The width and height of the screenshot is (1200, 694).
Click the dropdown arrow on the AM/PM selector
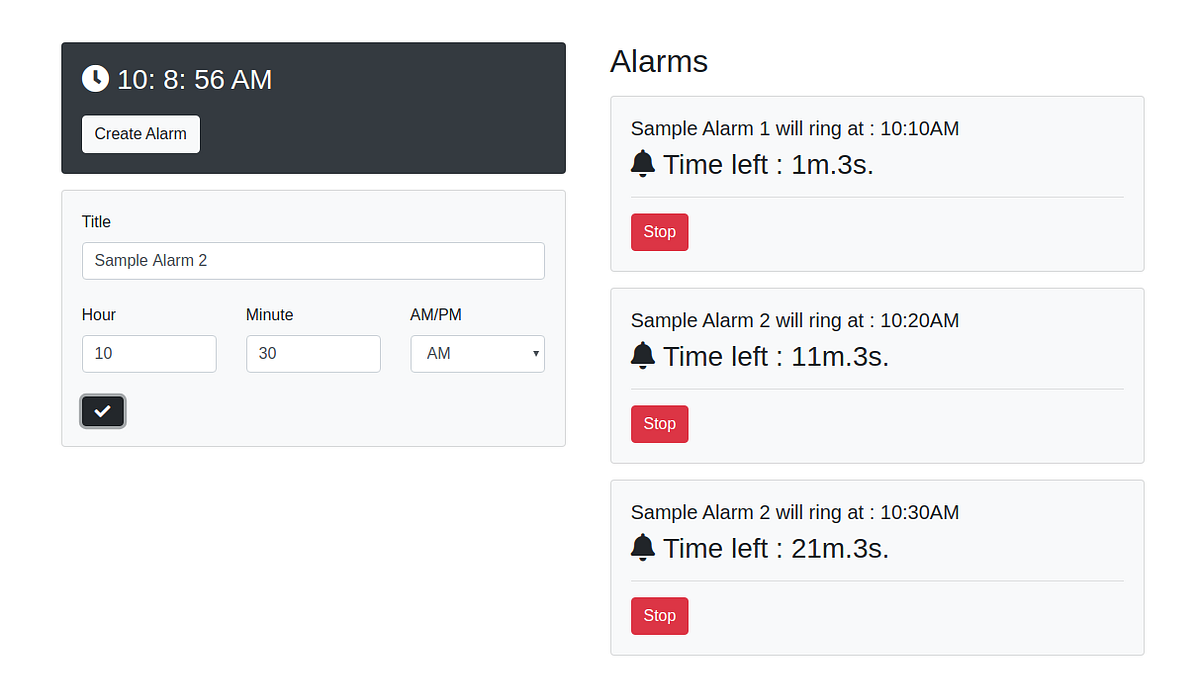(534, 353)
